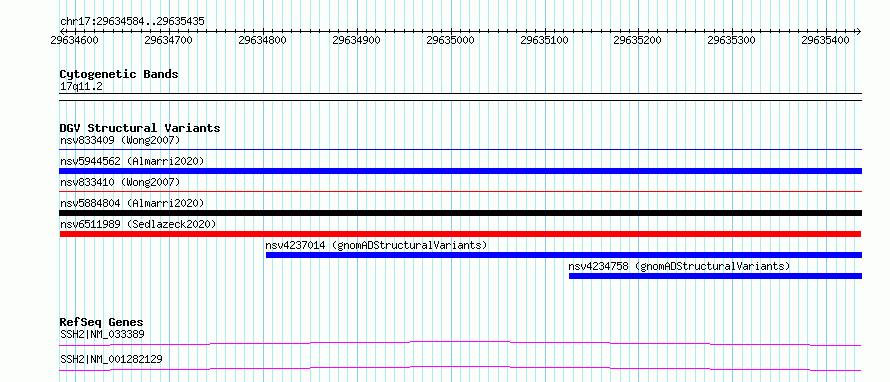Select the 17q11.2 band label
This screenshot has width=890, height=382.
pyautogui.click(x=81, y=87)
